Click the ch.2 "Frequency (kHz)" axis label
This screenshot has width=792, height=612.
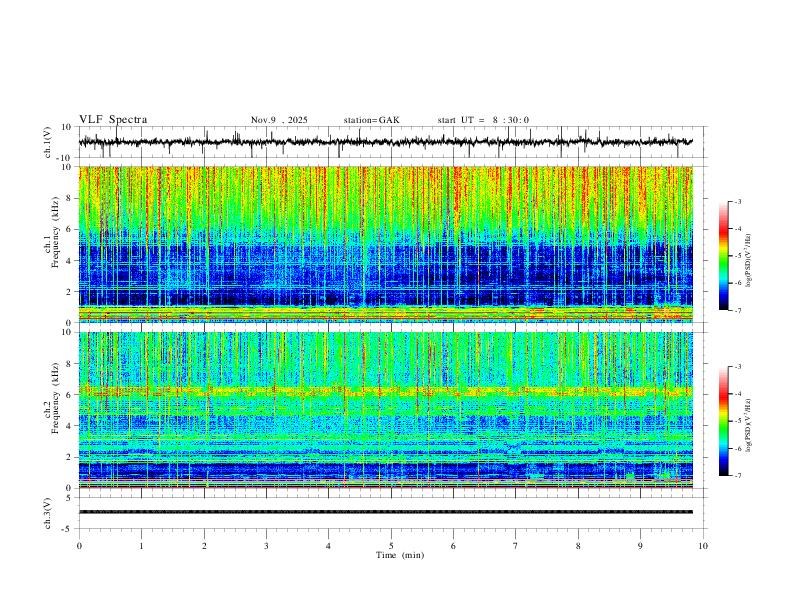55,397
